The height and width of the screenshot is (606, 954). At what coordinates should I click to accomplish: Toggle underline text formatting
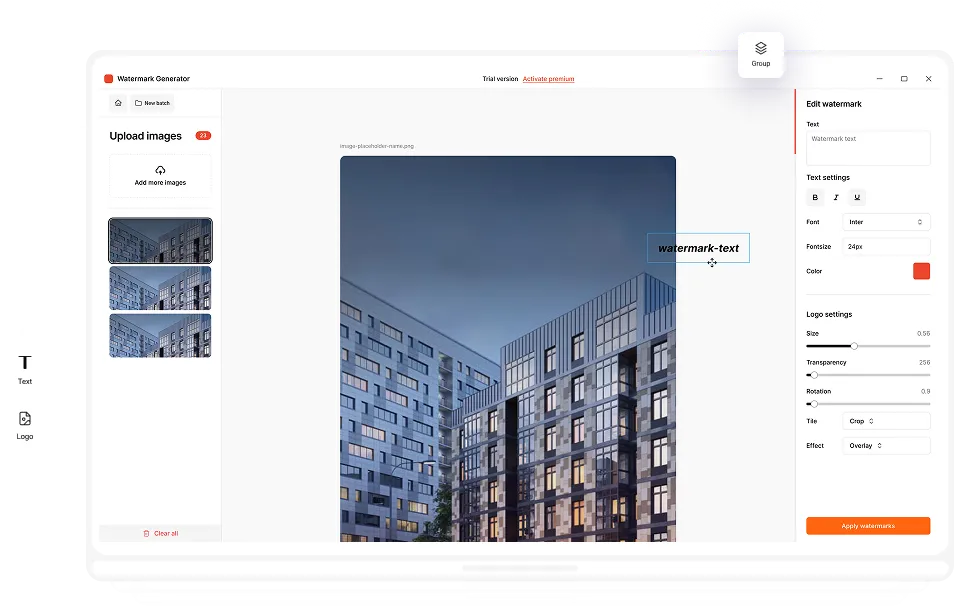pos(857,198)
